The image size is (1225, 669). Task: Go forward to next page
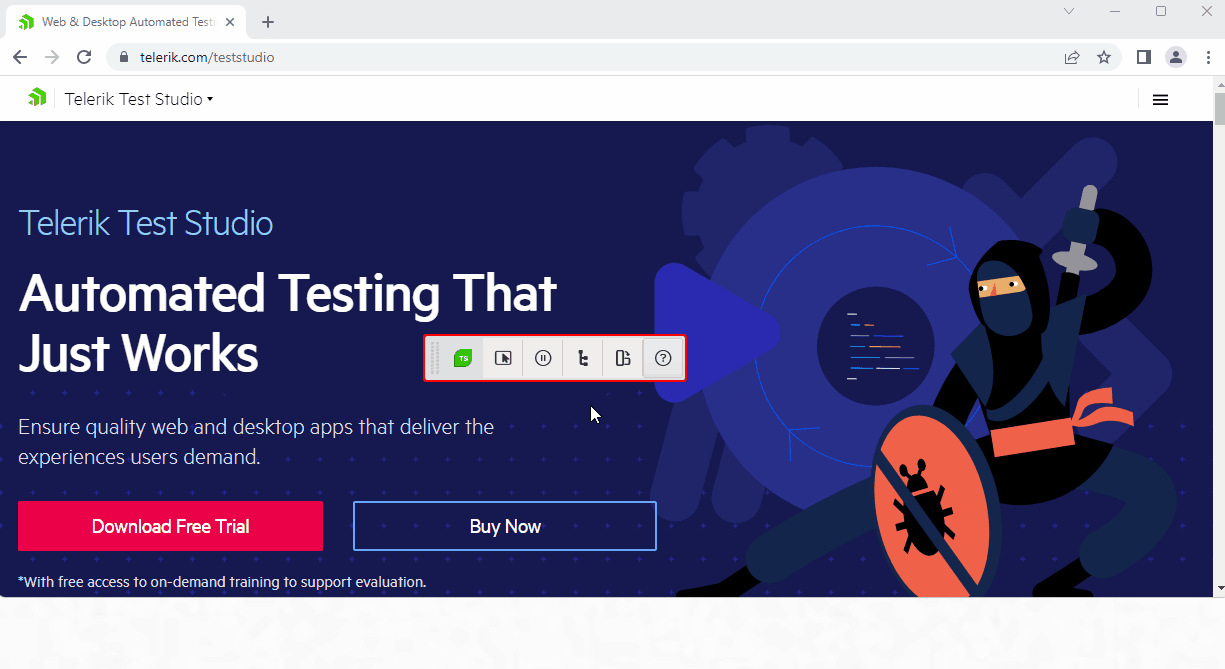click(52, 57)
